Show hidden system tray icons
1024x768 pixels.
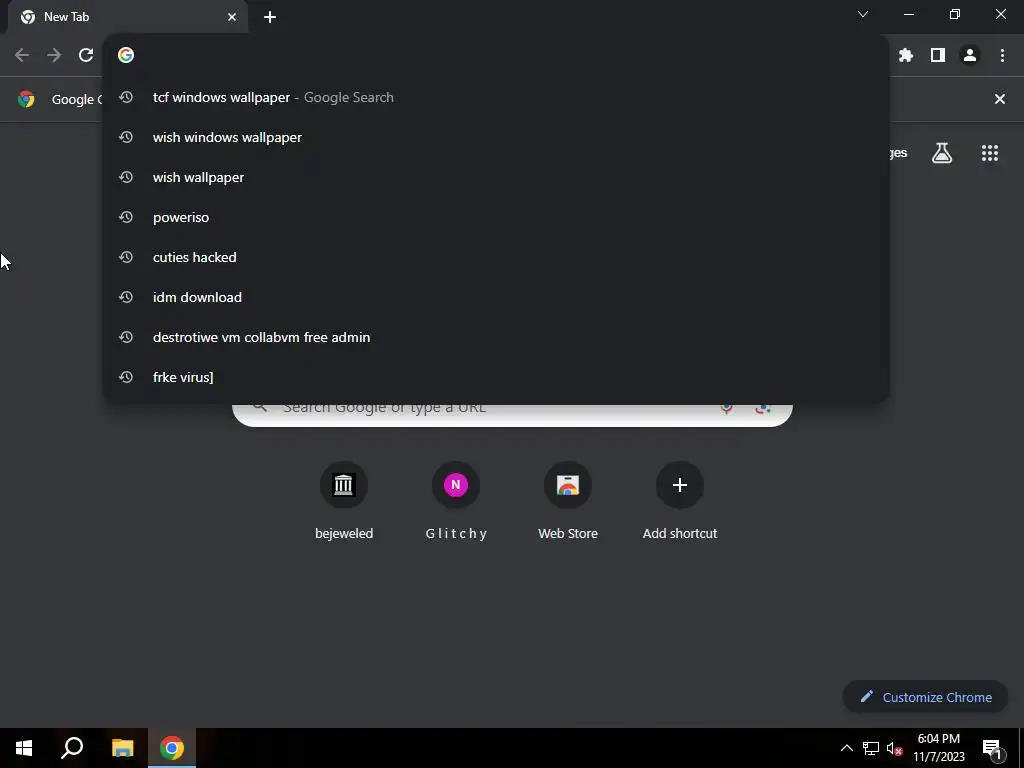pyautogui.click(x=846, y=748)
